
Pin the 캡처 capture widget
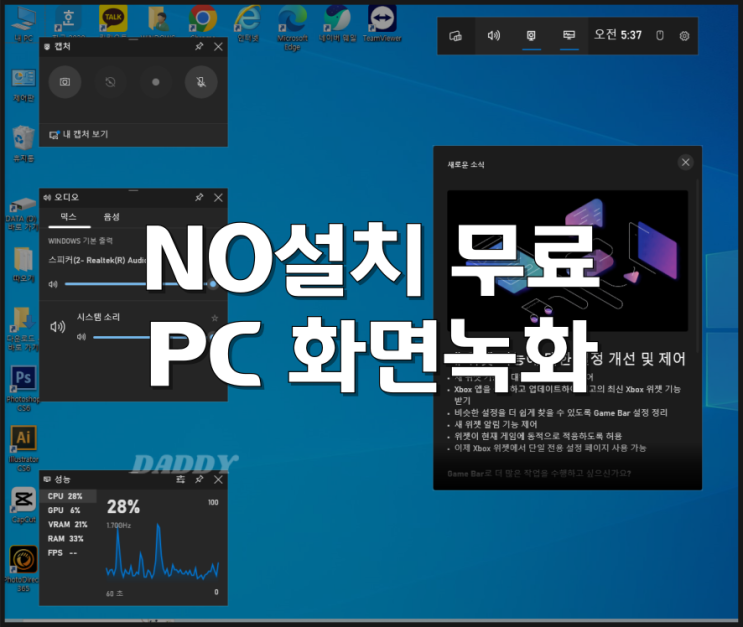[199, 46]
